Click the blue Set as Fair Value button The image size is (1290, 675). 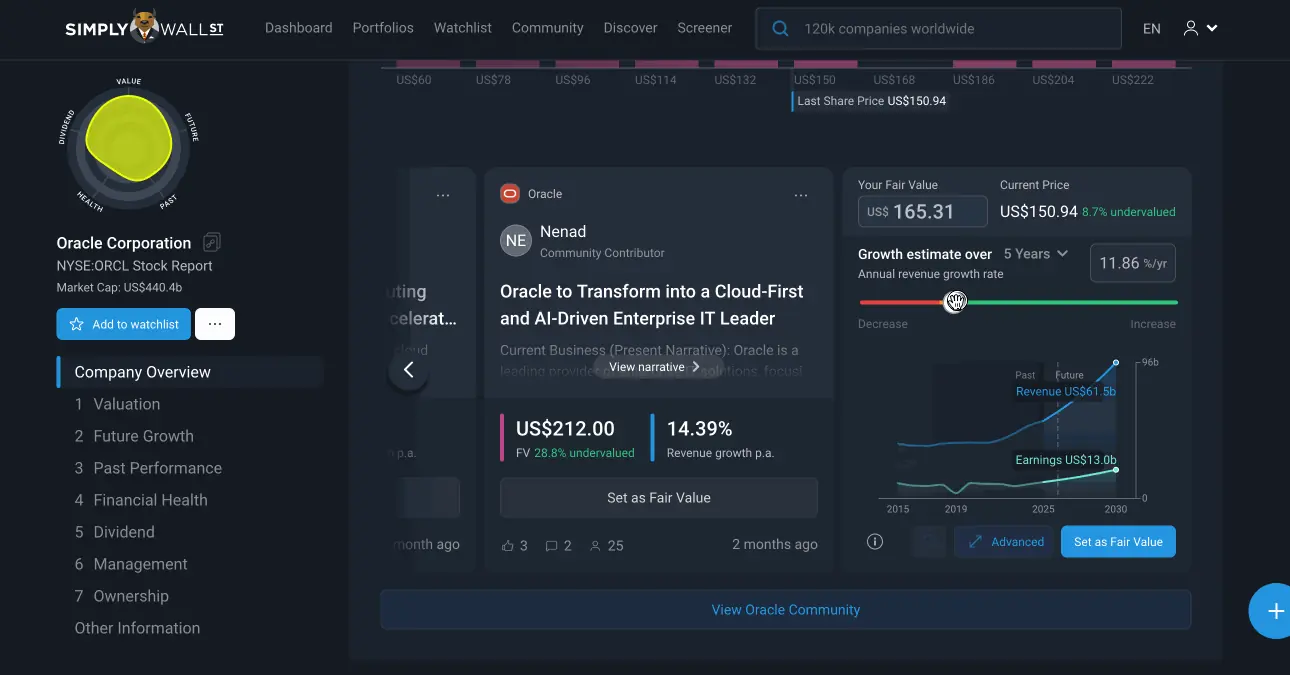(x=1118, y=542)
